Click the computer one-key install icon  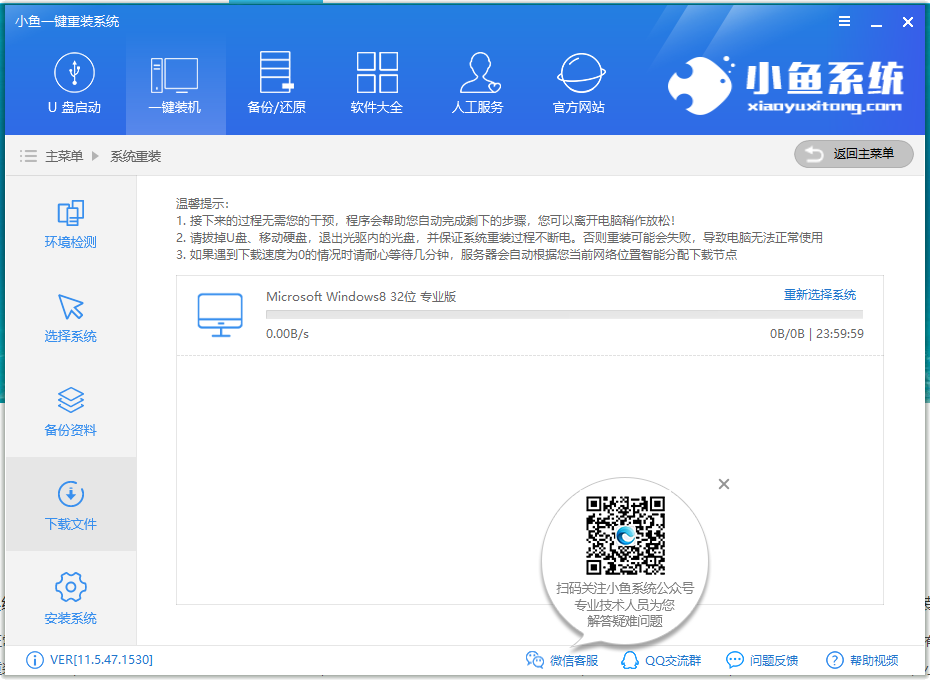point(174,75)
